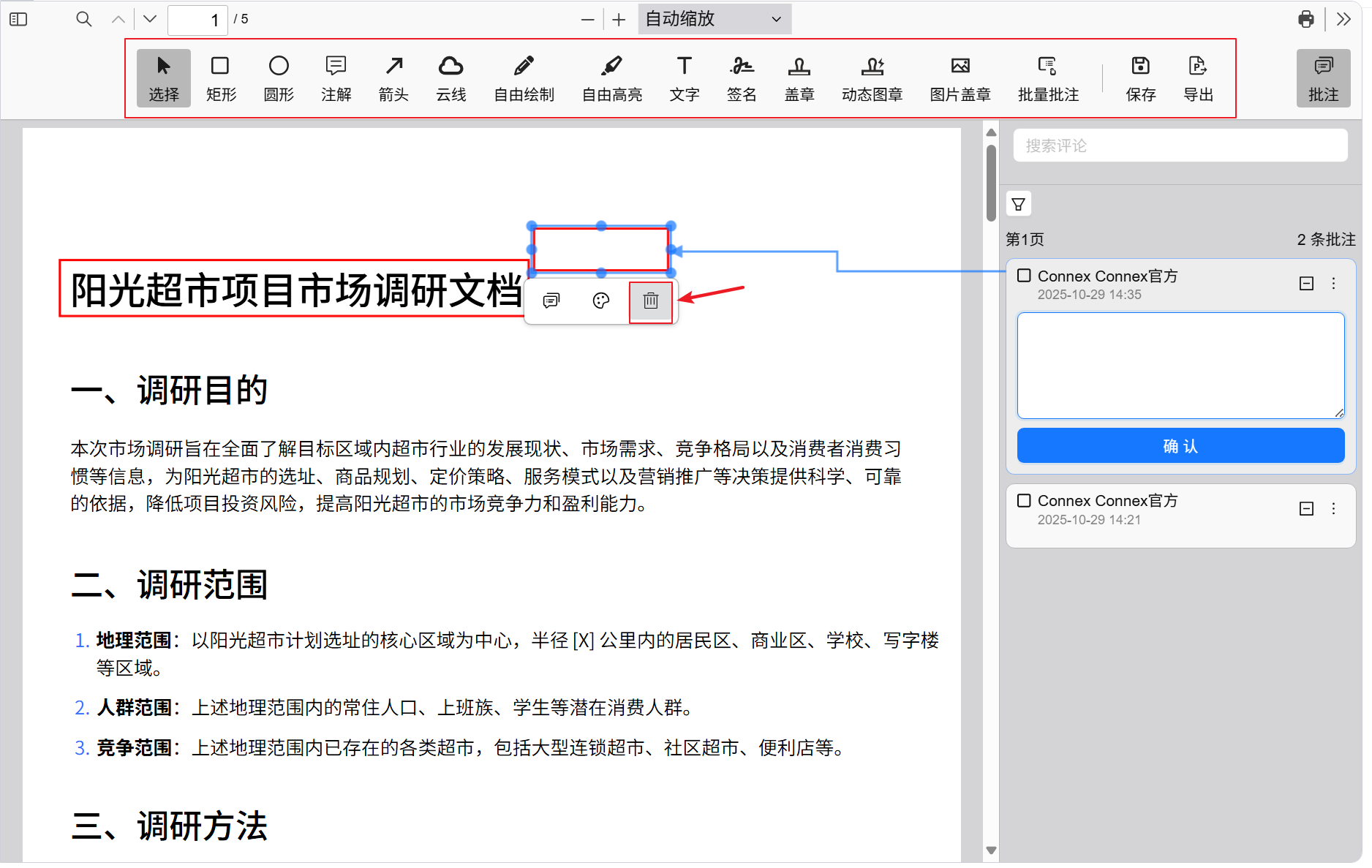
Task: Select the Circle (圆形) tool
Action: [279, 78]
